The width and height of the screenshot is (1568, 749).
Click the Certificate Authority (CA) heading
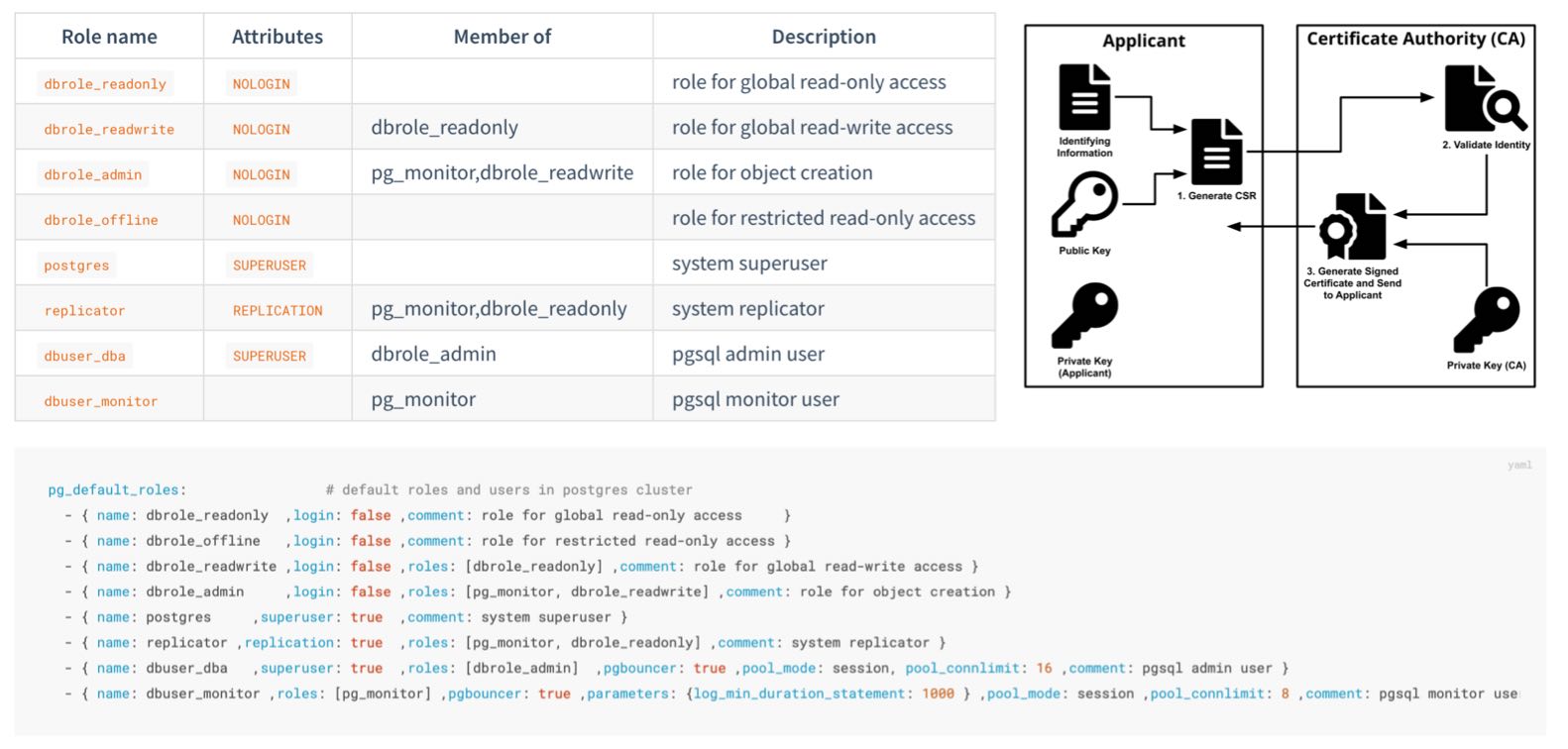coord(1415,39)
